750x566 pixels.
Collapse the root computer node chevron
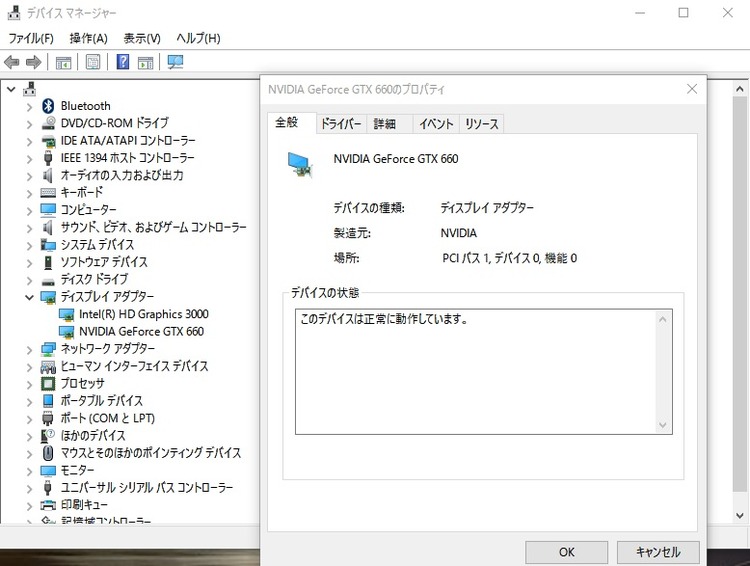11,89
